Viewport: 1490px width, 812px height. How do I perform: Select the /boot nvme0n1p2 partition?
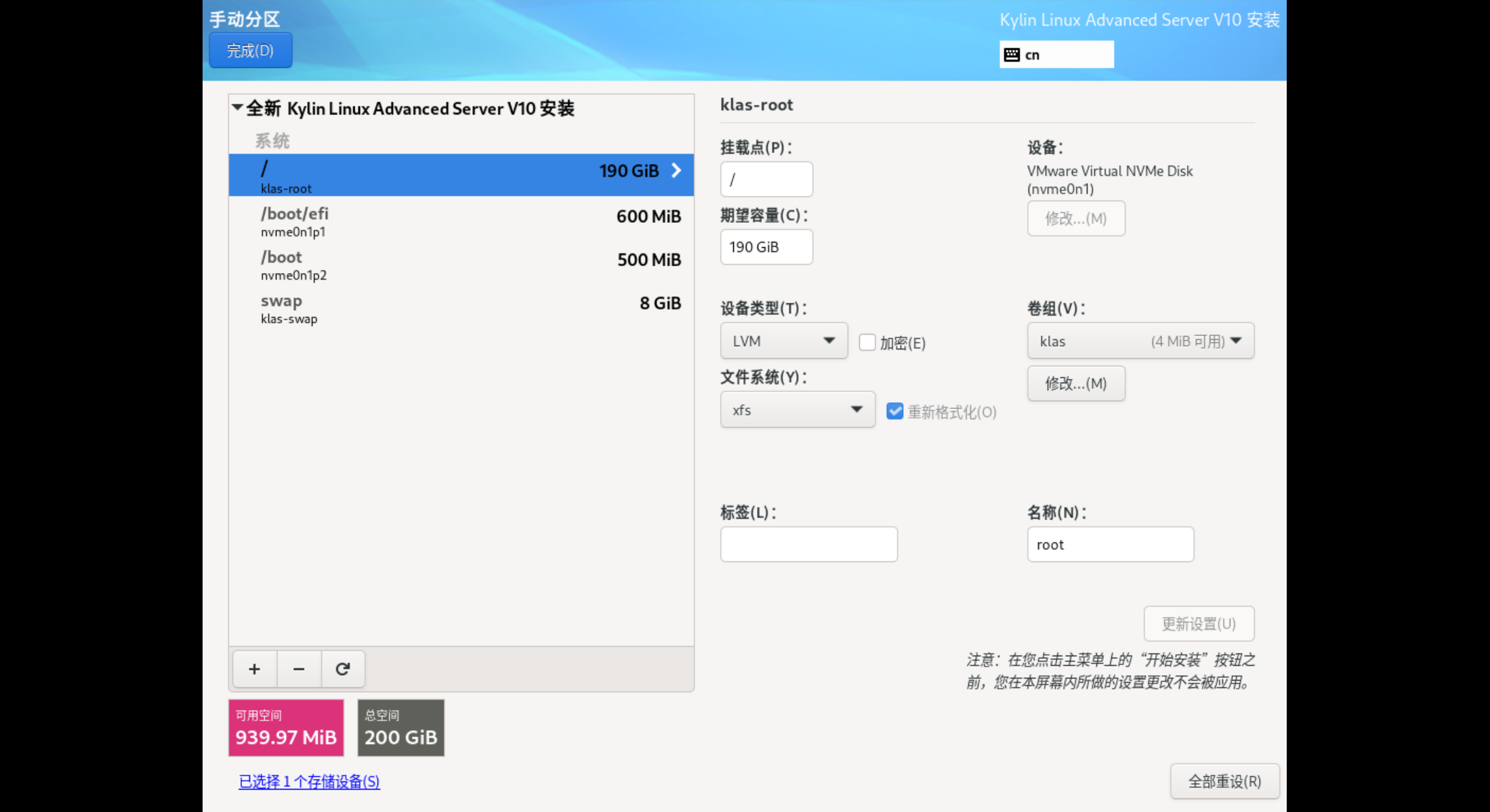coord(461,265)
